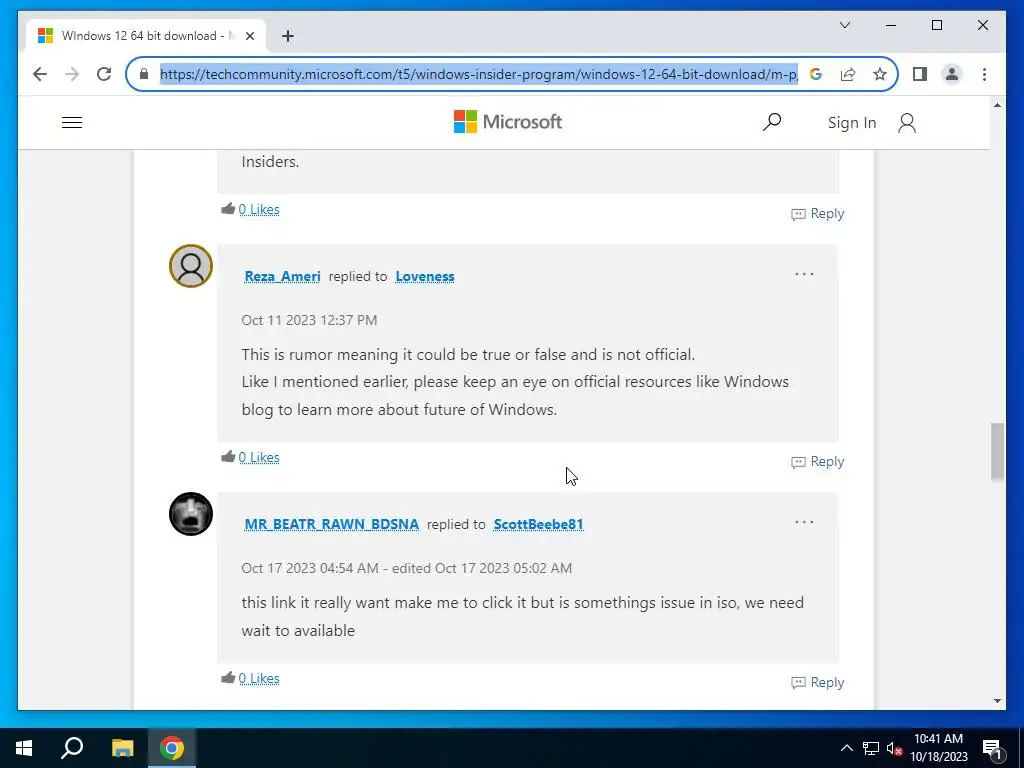Share this page via share icon

tap(848, 74)
